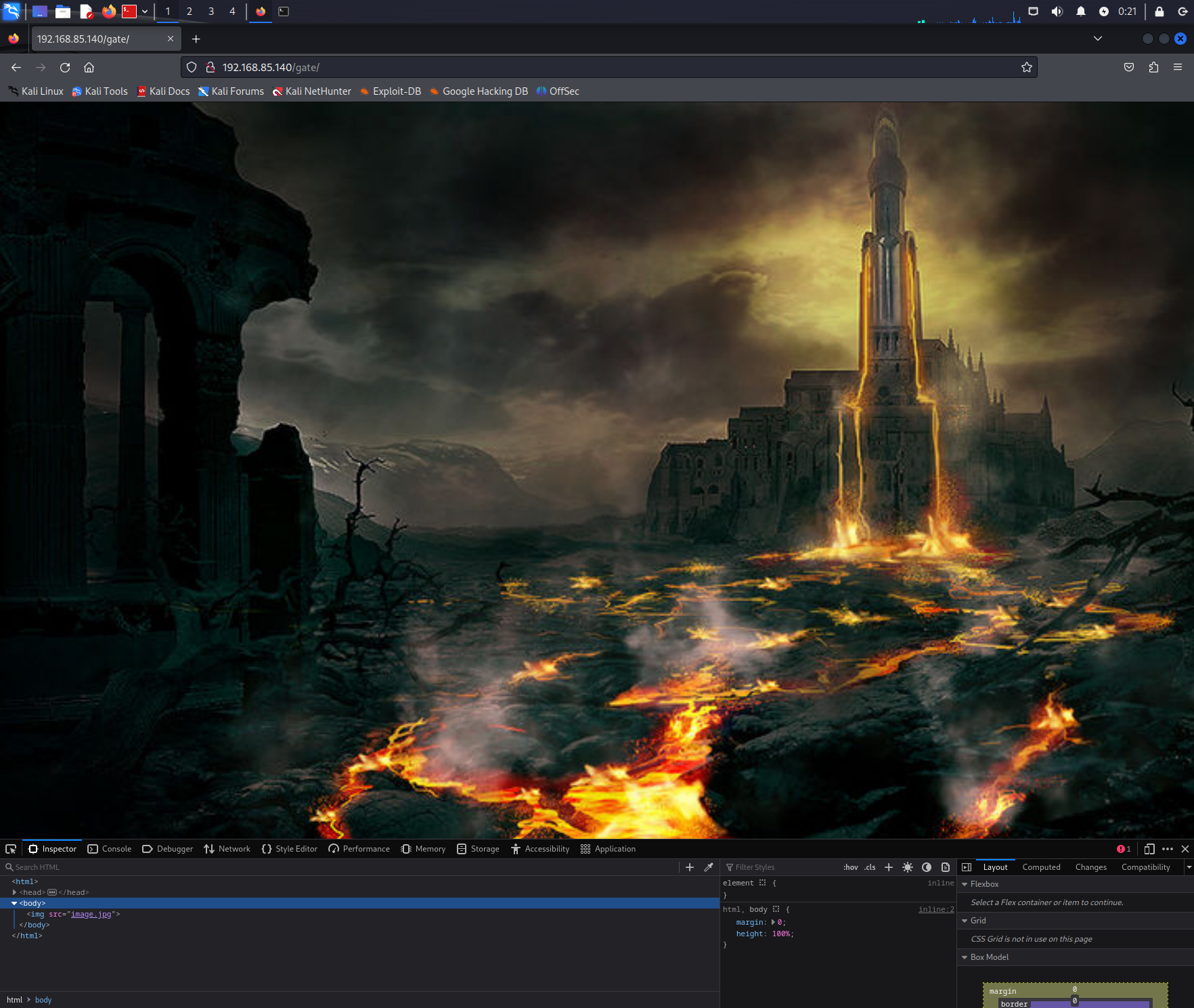Open Firefox extensions puzzle icon

pyautogui.click(x=1153, y=67)
